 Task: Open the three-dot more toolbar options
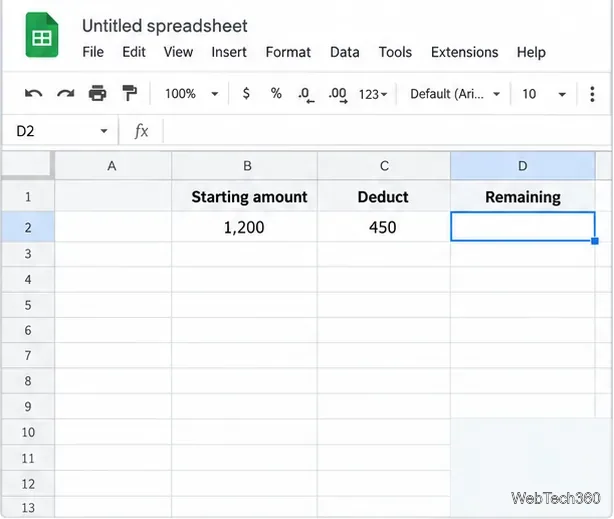pos(592,94)
